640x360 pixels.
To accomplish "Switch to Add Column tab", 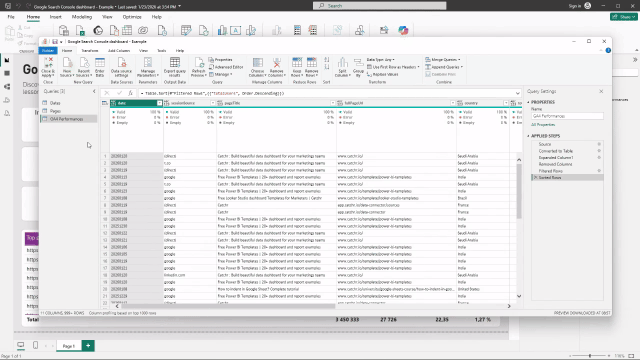I will 119,51.
